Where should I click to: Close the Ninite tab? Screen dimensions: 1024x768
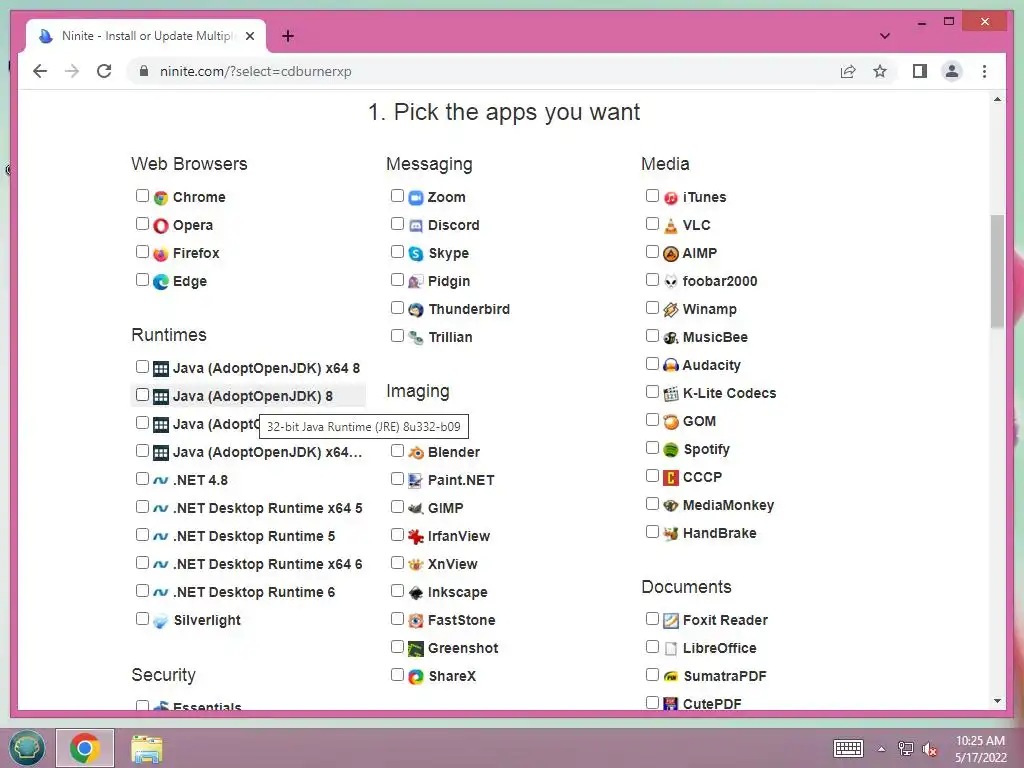pos(249,36)
